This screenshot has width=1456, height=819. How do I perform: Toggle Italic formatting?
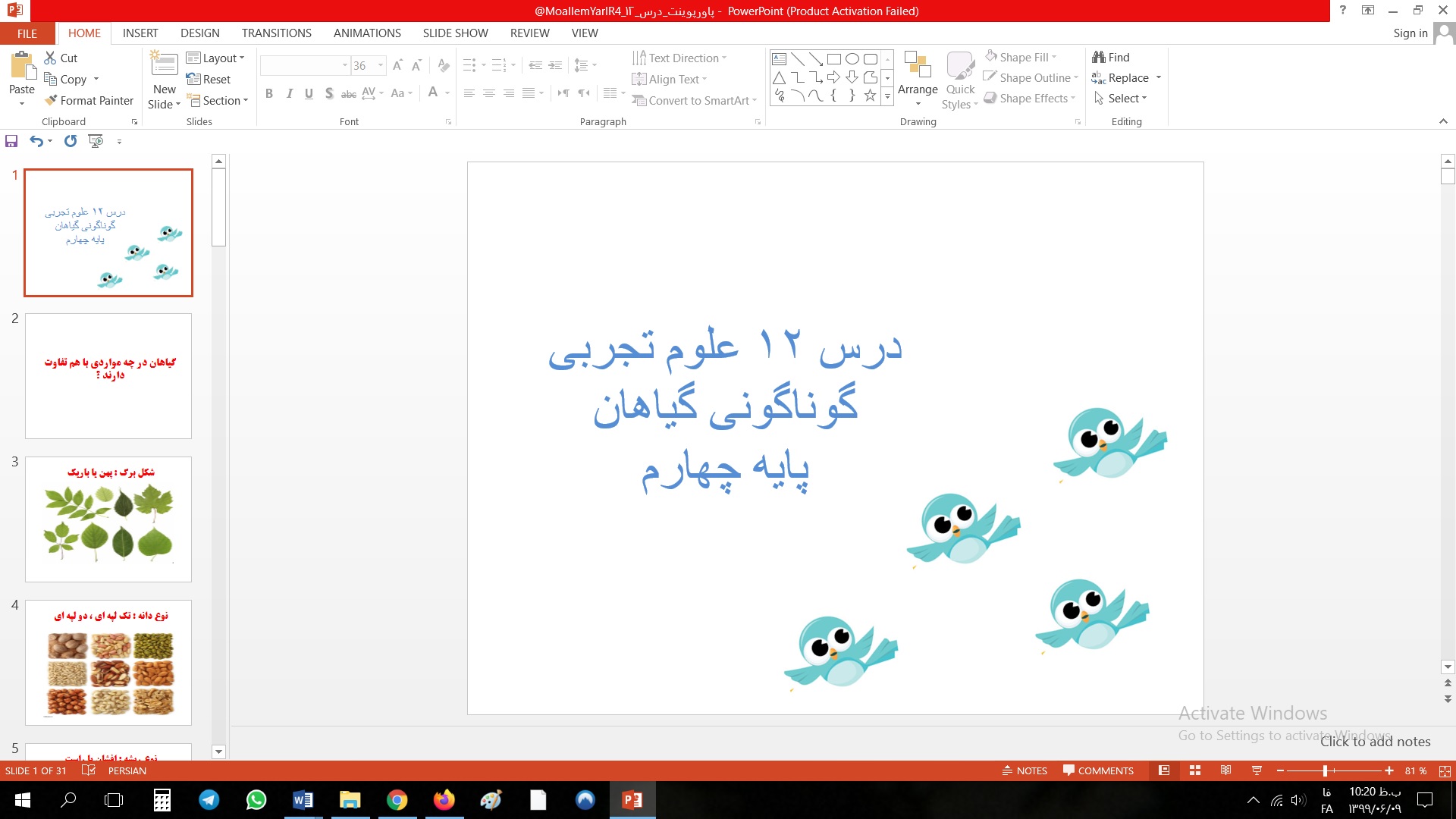tap(289, 93)
